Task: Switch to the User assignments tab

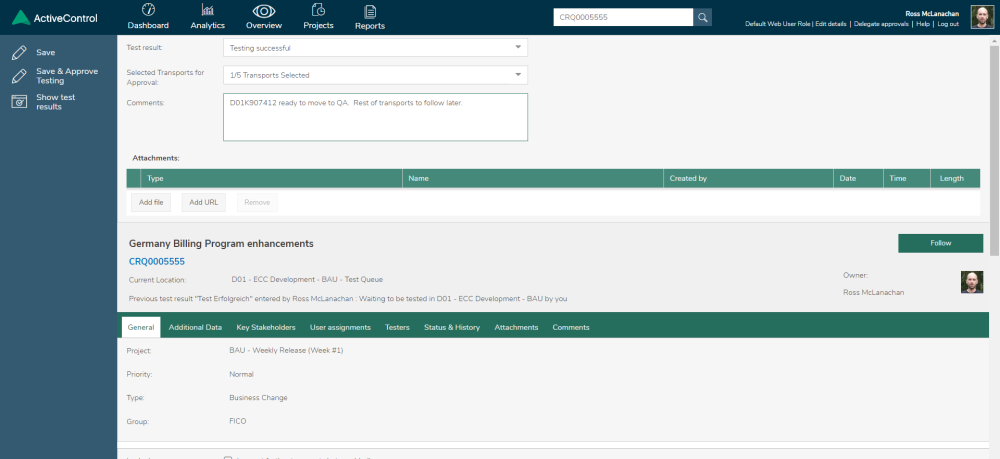Action: coord(340,327)
